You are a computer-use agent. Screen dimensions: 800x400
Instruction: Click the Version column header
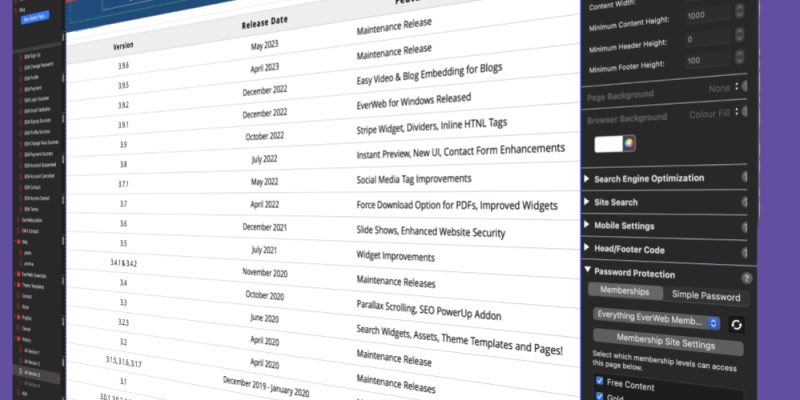pyautogui.click(x=123, y=46)
